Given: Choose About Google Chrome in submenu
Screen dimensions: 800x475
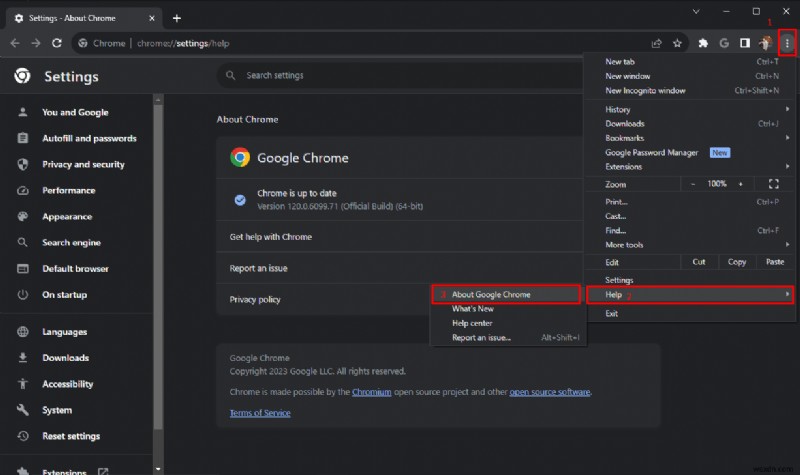Looking at the screenshot, I should tap(506, 294).
